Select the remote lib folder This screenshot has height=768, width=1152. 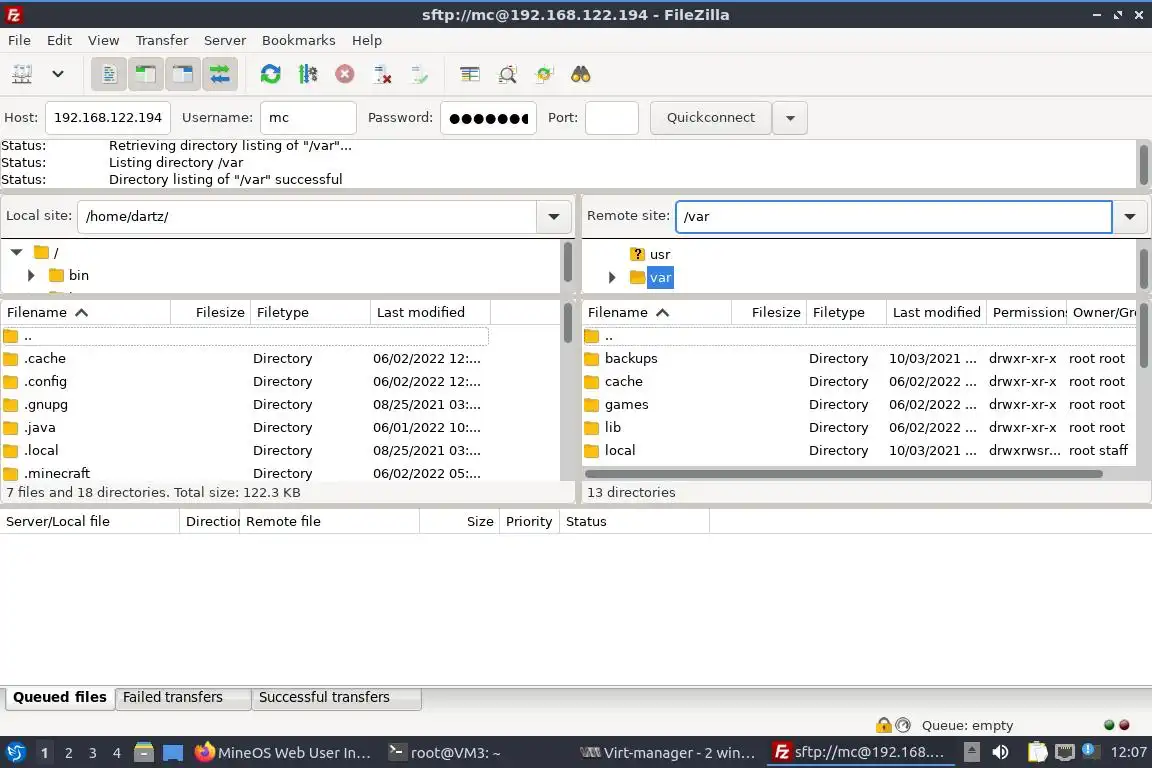pyautogui.click(x=859, y=427)
